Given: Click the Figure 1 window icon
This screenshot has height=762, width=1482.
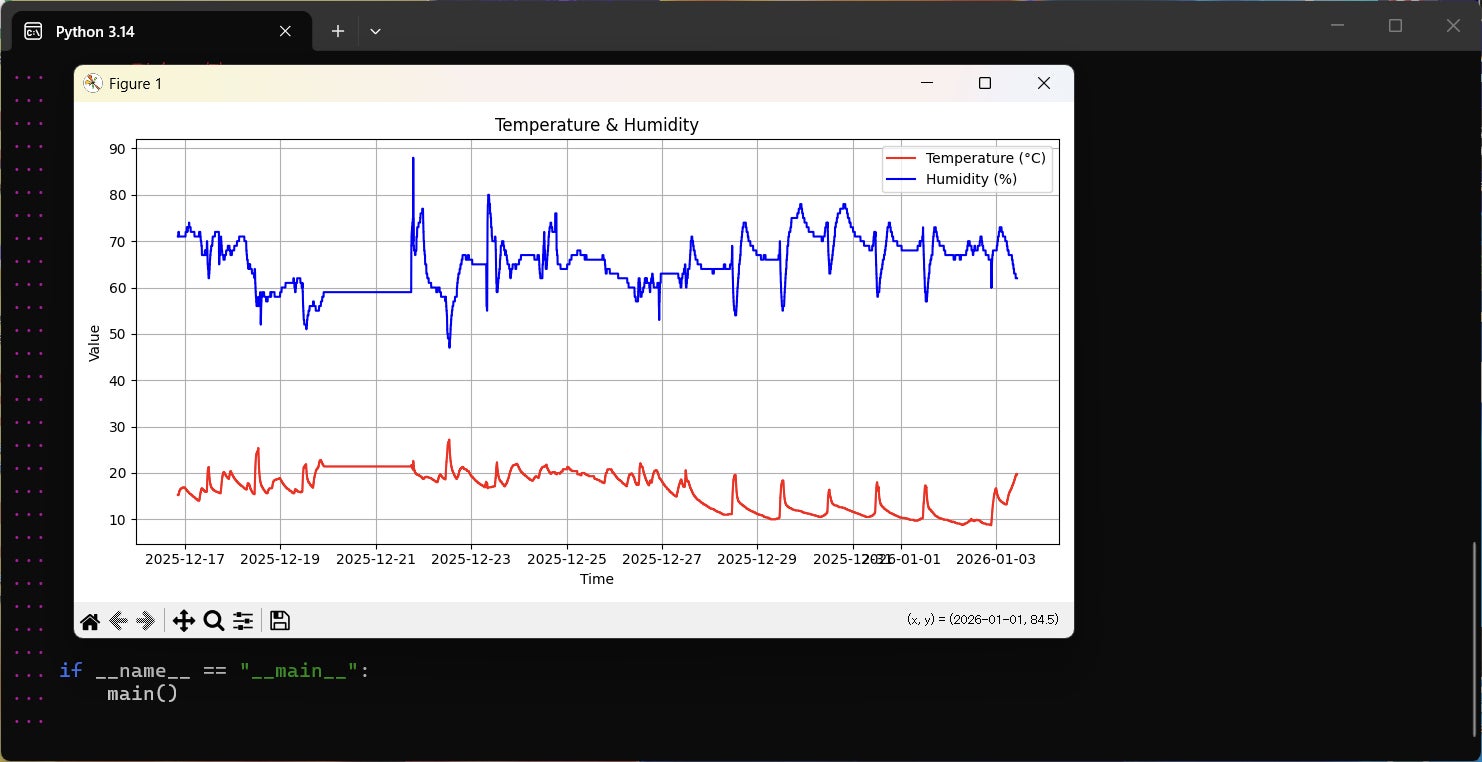Looking at the screenshot, I should pos(93,84).
